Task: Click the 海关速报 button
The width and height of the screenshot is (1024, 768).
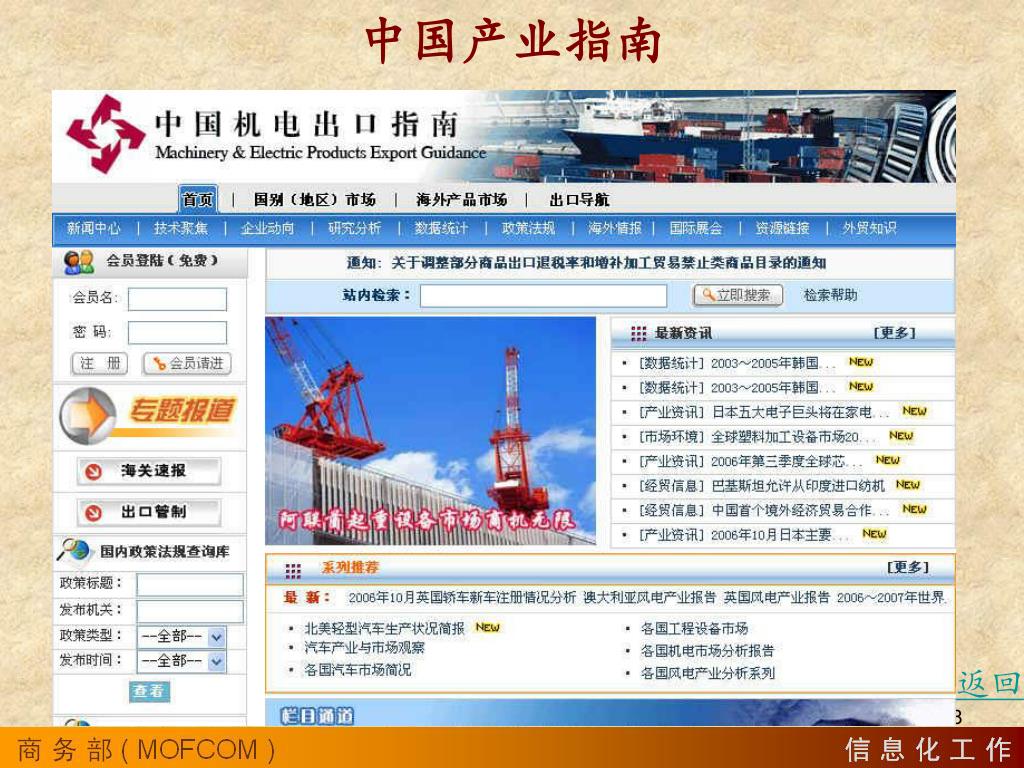Action: 149,472
